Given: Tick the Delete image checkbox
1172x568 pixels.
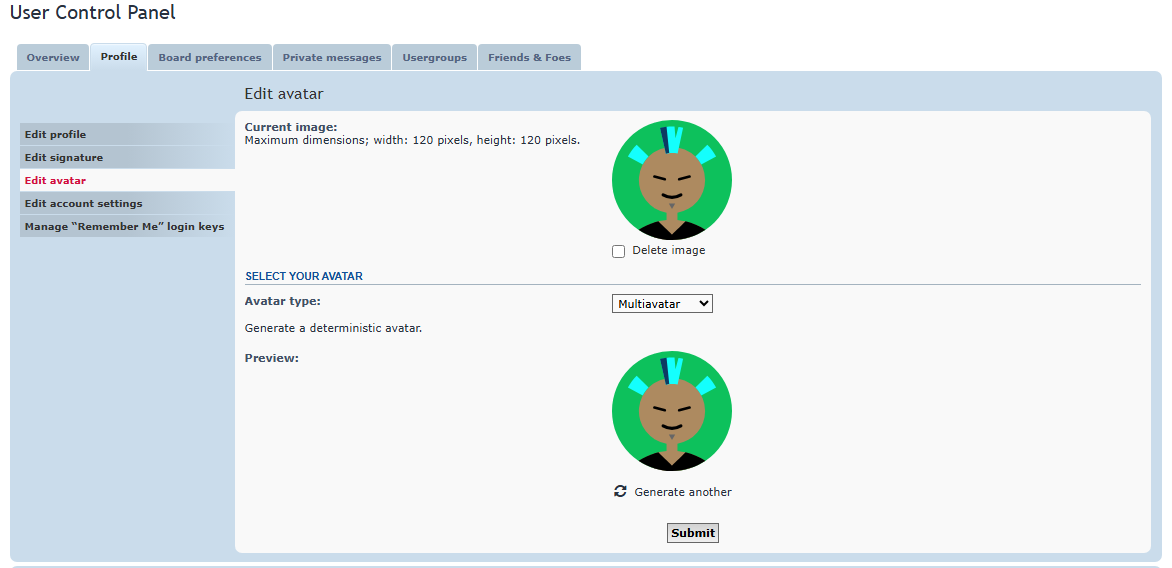Looking at the screenshot, I should (618, 251).
